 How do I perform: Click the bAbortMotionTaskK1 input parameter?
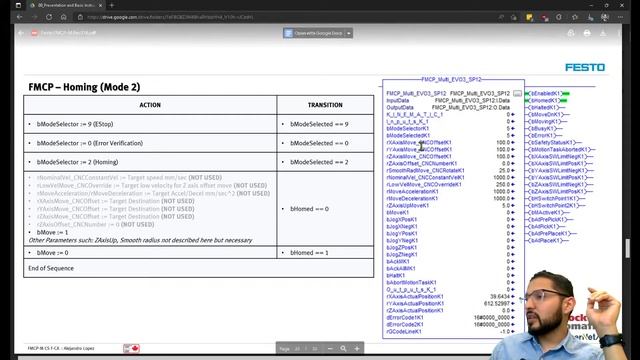click(x=411, y=282)
